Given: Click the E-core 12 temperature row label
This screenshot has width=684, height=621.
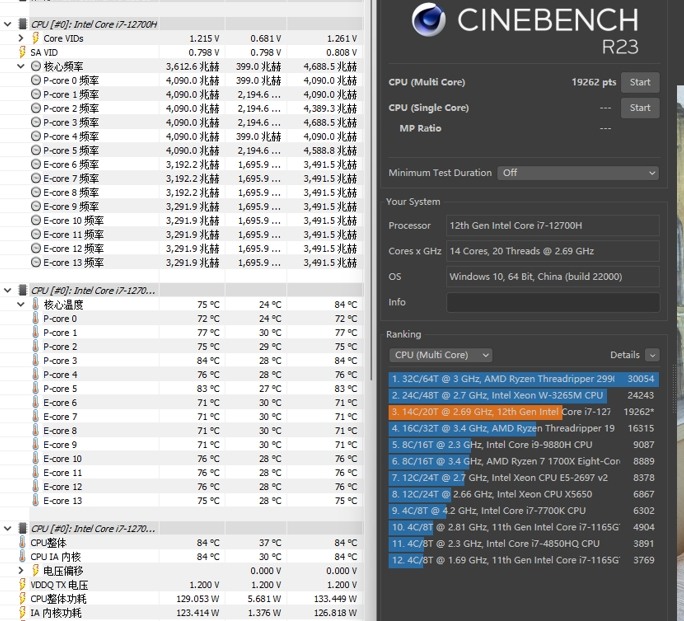Looking at the screenshot, I should coord(62,487).
